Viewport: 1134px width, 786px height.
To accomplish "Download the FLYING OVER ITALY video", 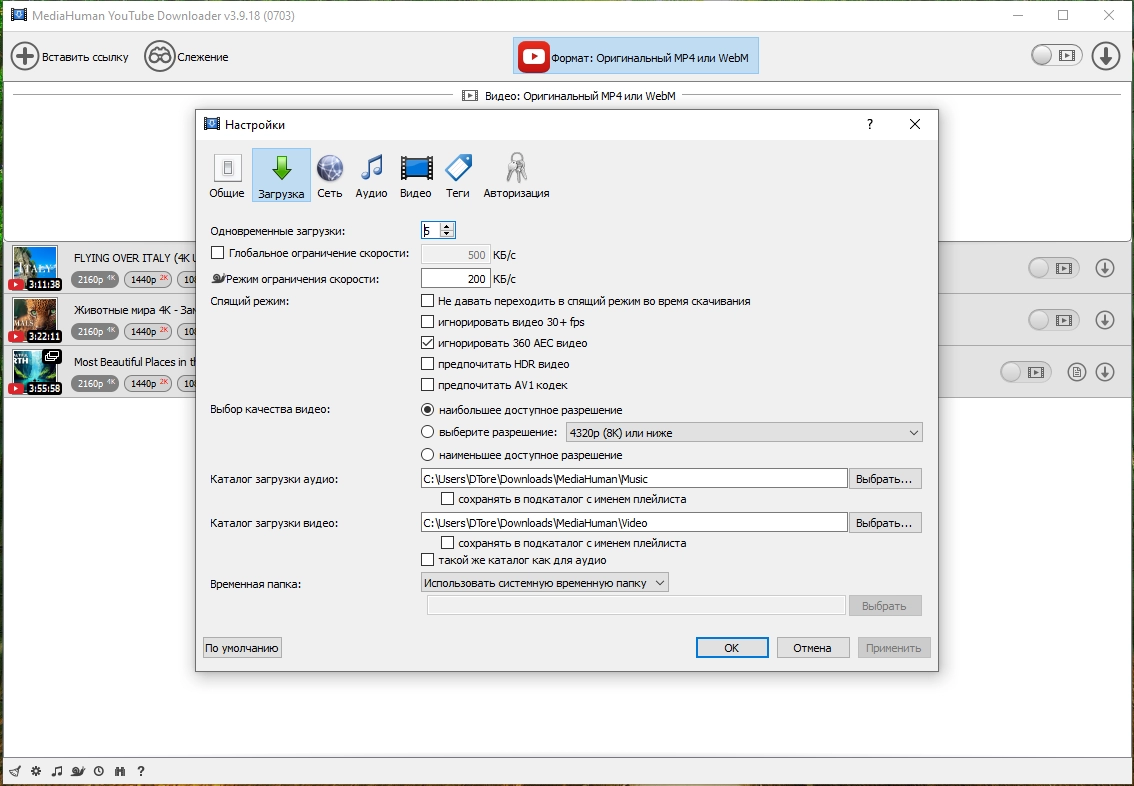I will 1104,268.
